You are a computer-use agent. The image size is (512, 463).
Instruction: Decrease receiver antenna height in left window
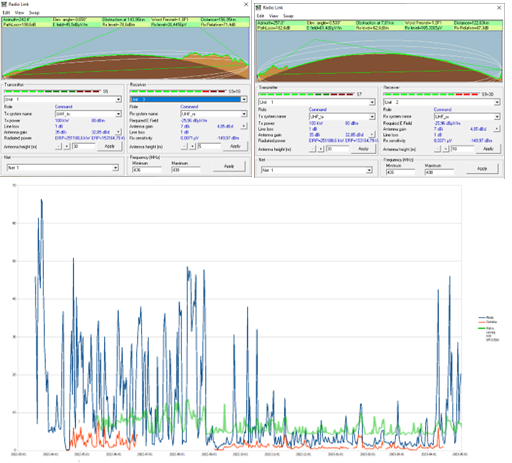tap(184, 146)
